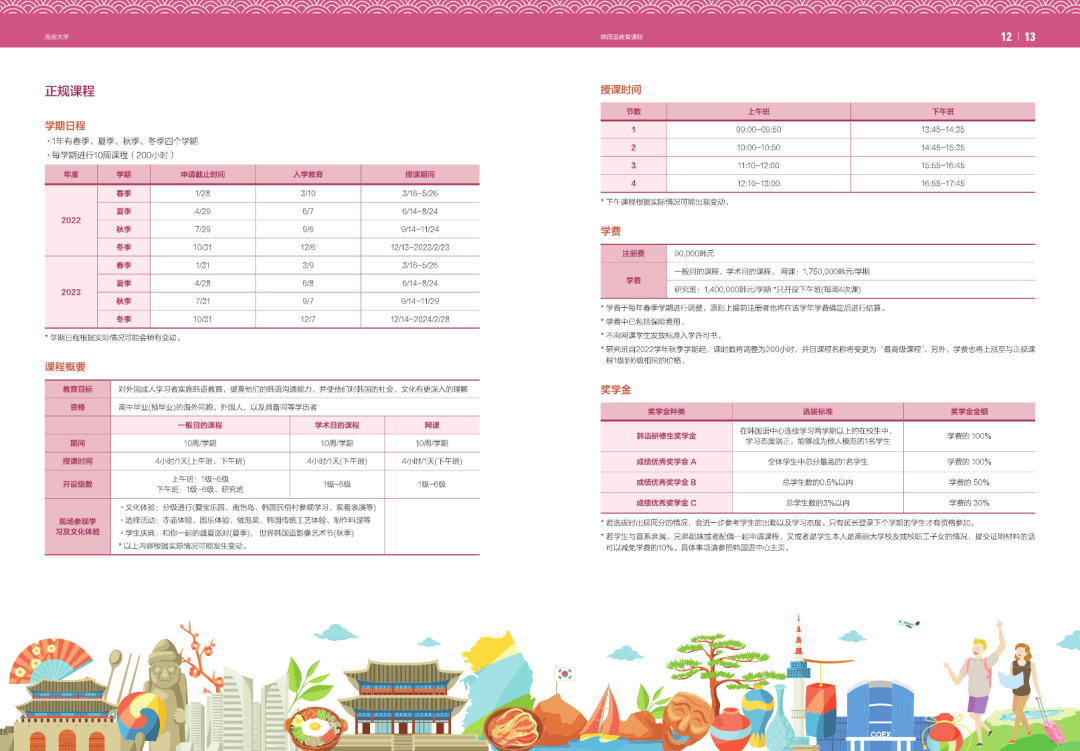Select the 总学生数的3%以内 criteria cell
This screenshot has height=751, width=1080.
point(818,503)
